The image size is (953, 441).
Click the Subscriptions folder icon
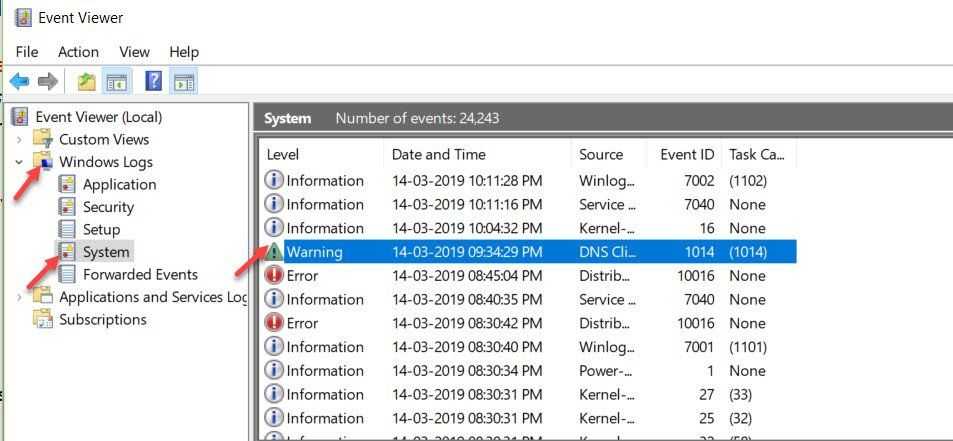tap(43, 319)
